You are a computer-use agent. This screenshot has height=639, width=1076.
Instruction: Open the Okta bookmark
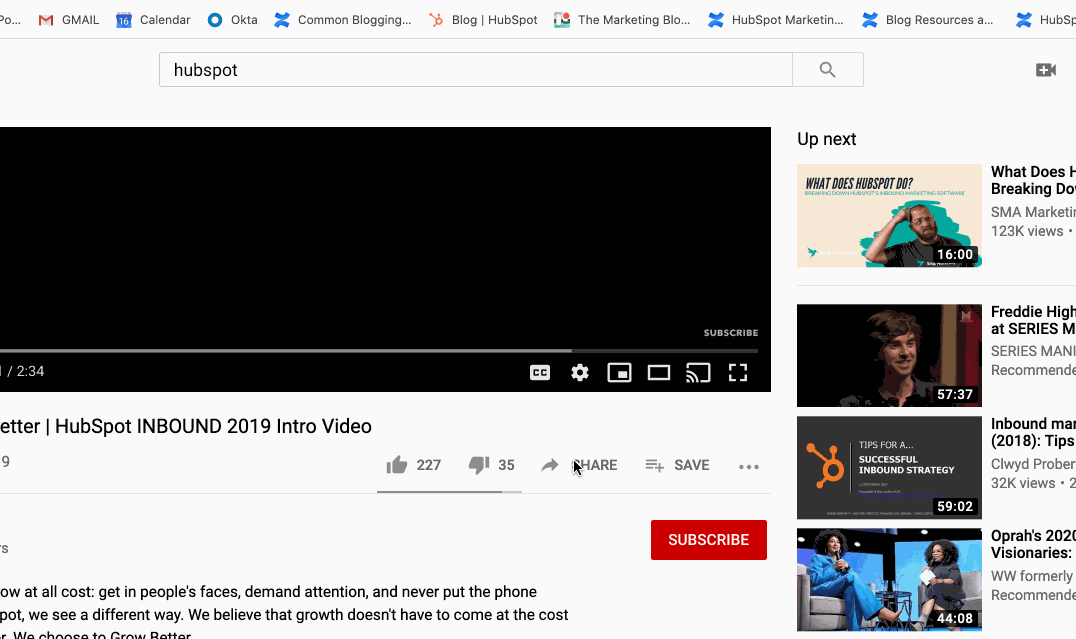pos(233,20)
